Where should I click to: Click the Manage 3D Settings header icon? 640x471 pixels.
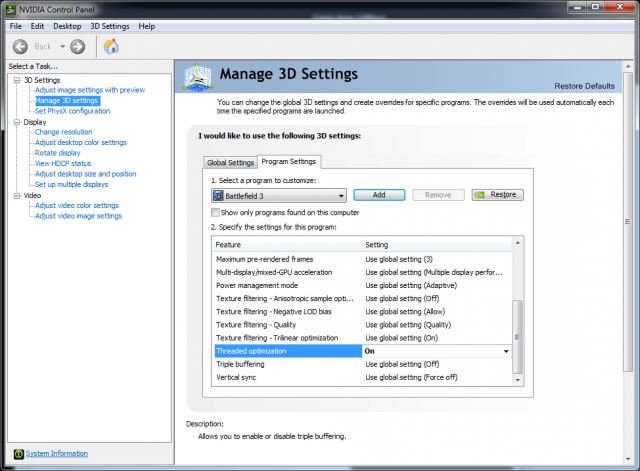198,76
